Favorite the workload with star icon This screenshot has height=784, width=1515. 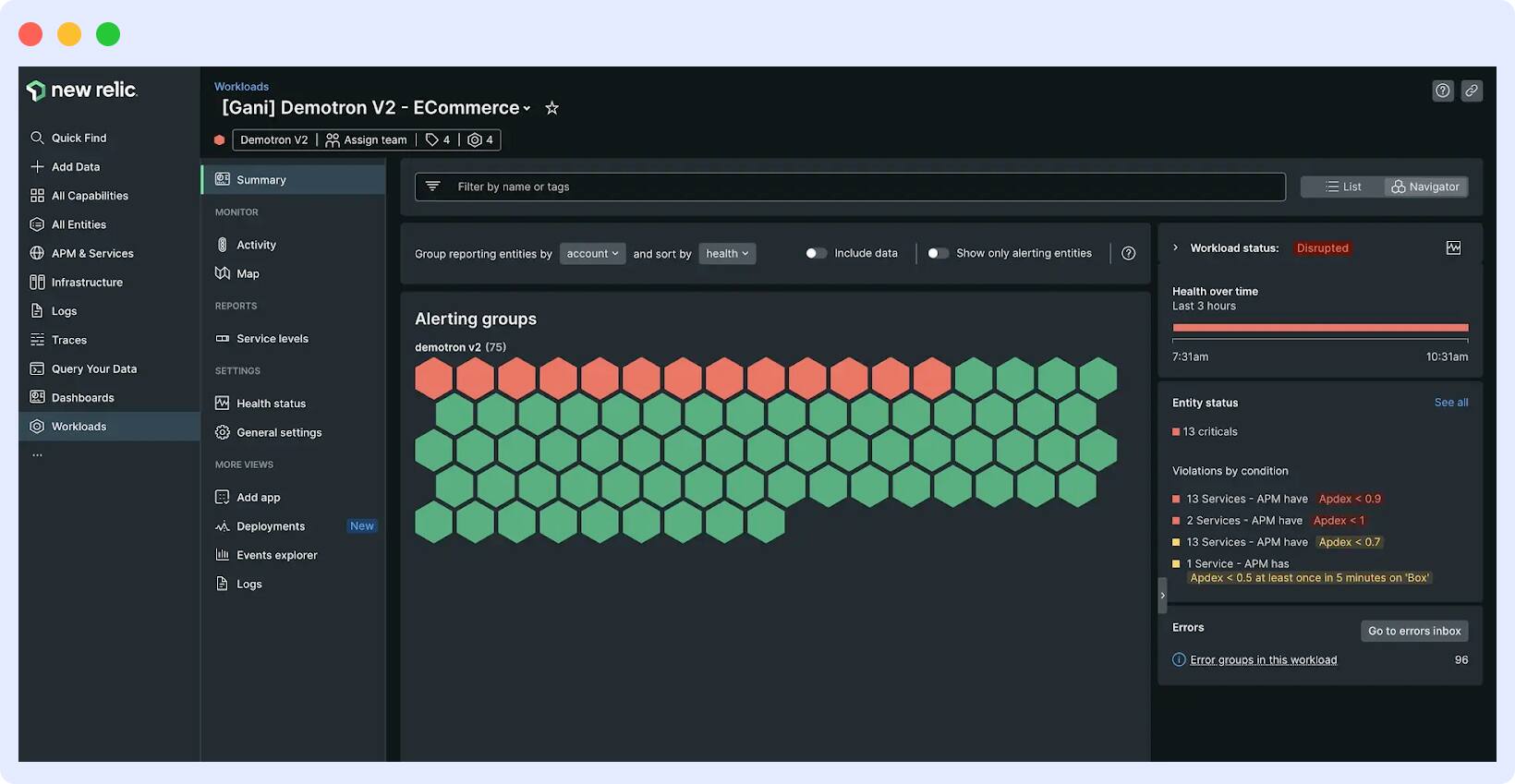pos(551,108)
